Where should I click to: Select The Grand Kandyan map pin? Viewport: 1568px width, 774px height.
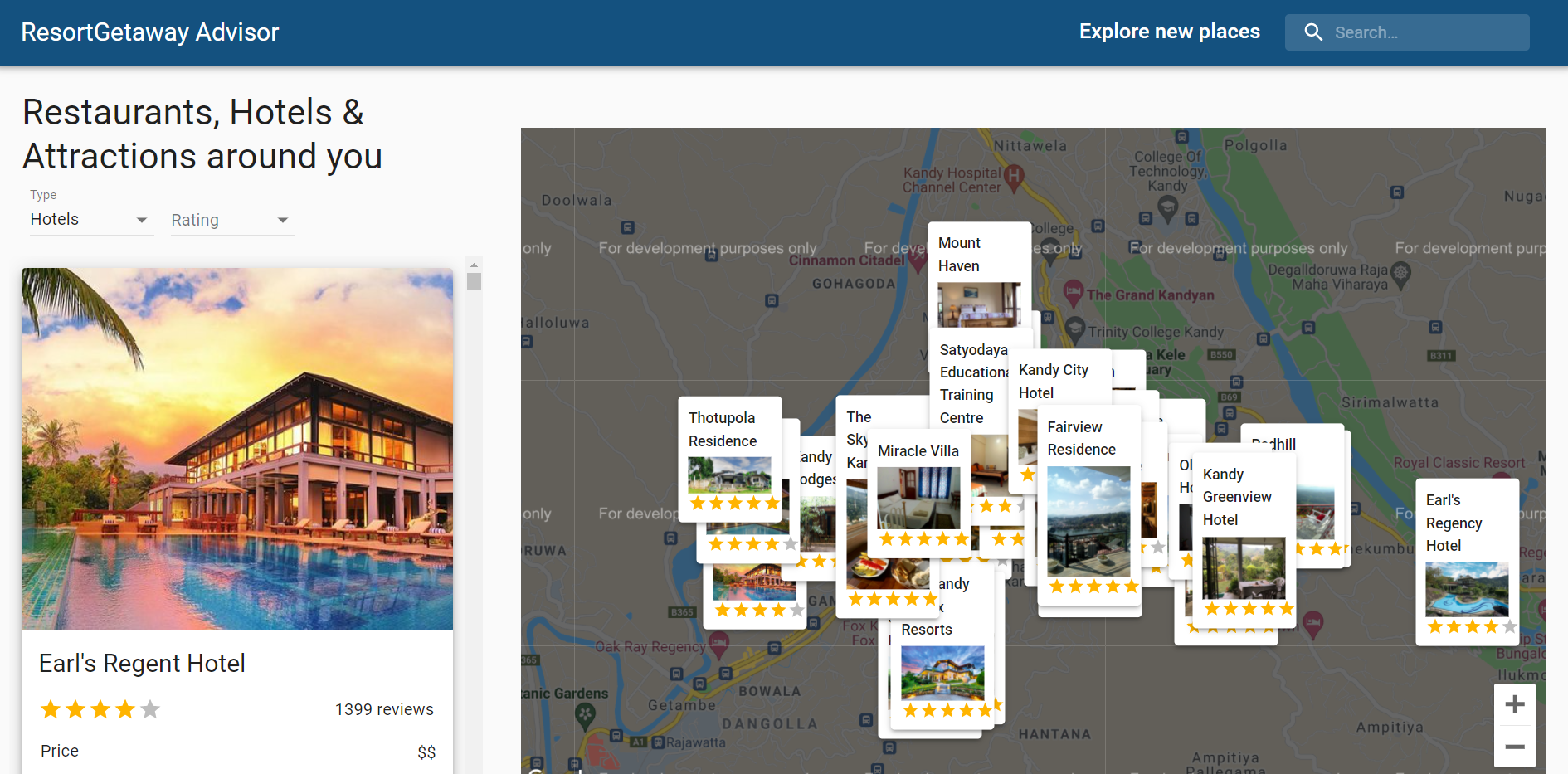pos(1073,292)
